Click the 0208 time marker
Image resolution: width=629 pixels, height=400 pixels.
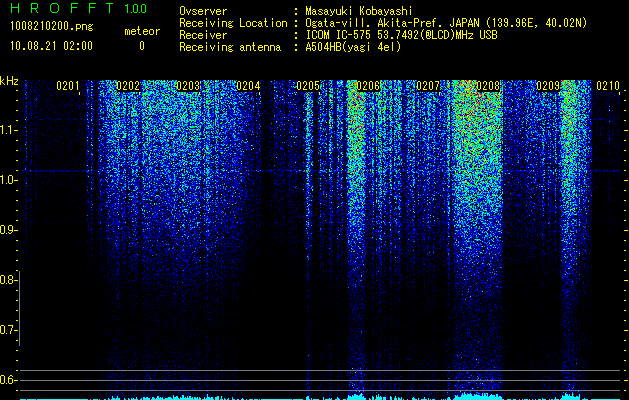488,86
